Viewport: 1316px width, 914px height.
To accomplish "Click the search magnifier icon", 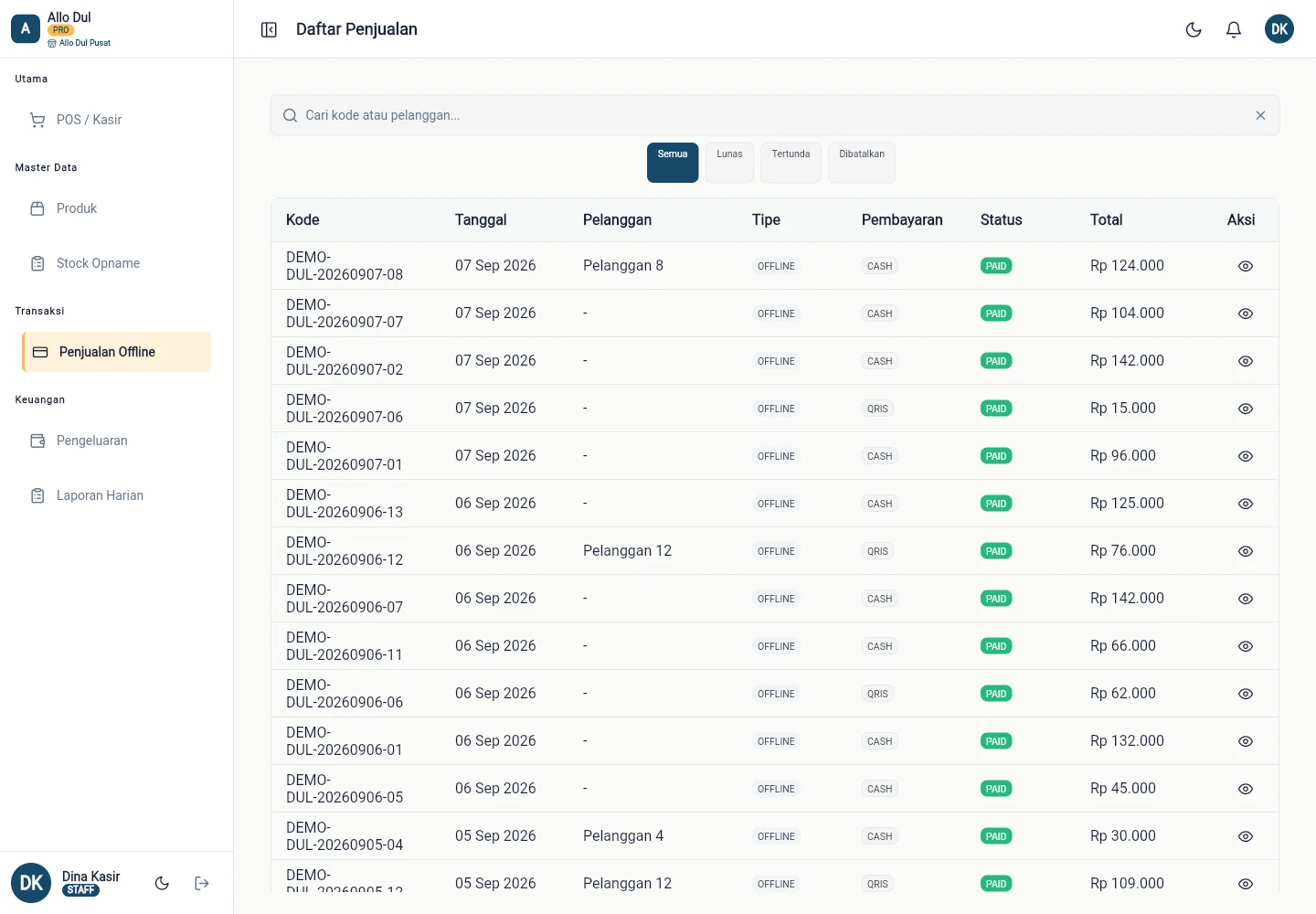I will pos(290,115).
